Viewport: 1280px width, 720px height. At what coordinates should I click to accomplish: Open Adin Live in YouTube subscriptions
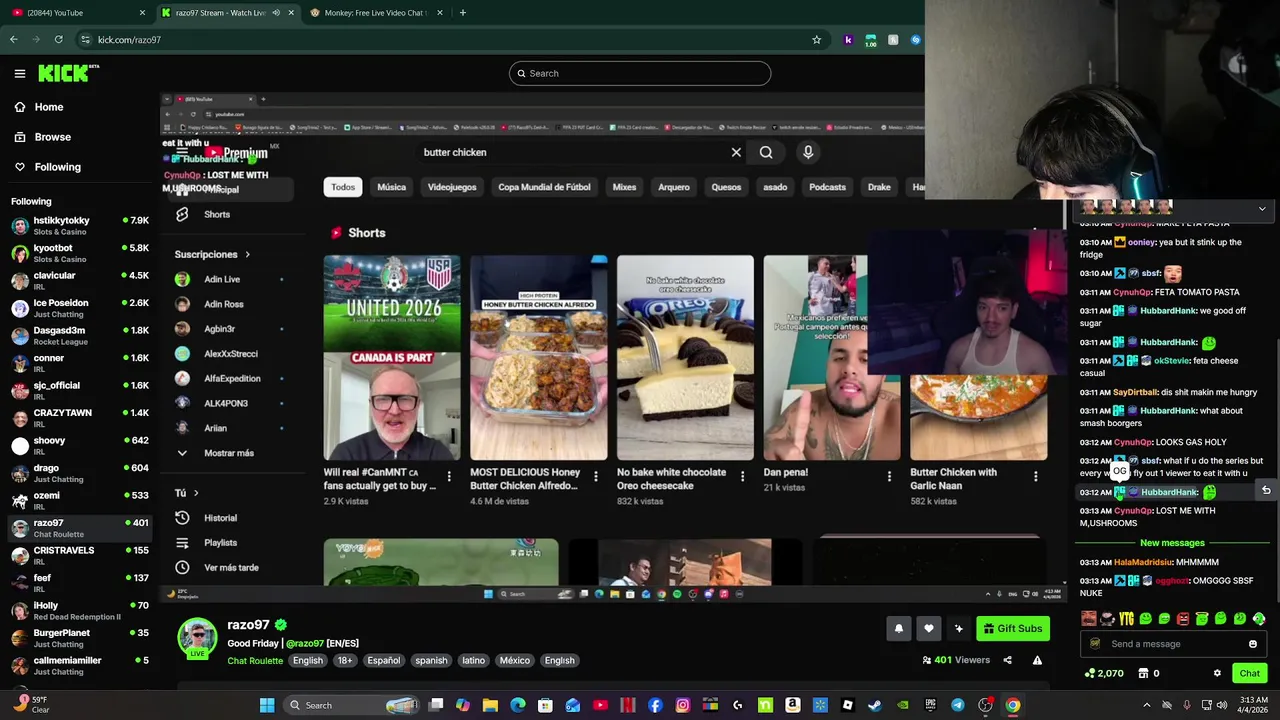[222, 279]
